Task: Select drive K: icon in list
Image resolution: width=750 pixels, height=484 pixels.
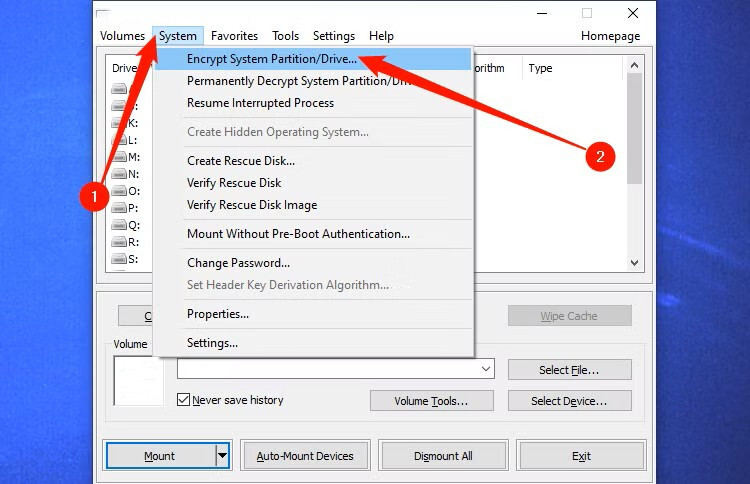Action: click(x=119, y=123)
